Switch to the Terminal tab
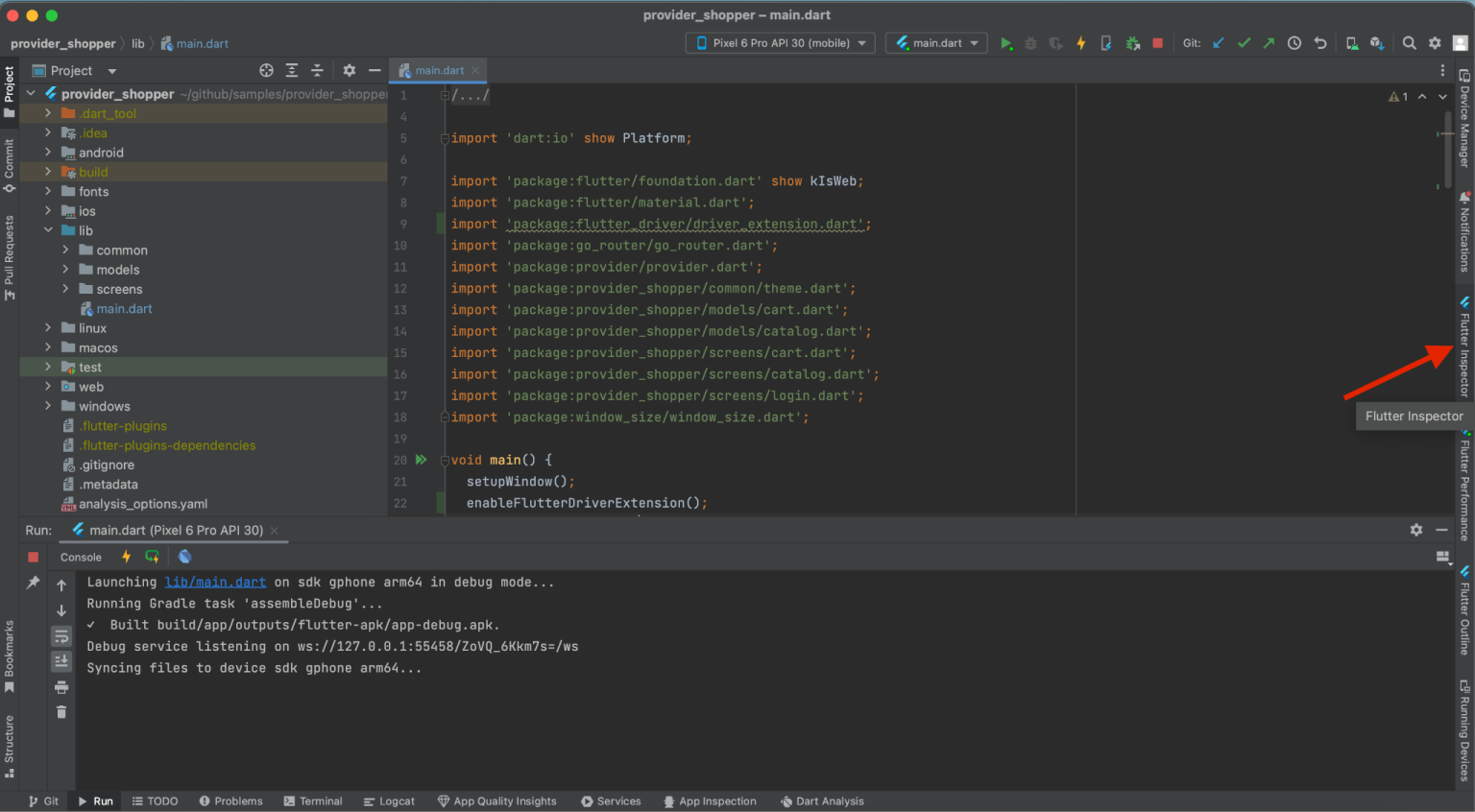1475x812 pixels. [x=313, y=800]
